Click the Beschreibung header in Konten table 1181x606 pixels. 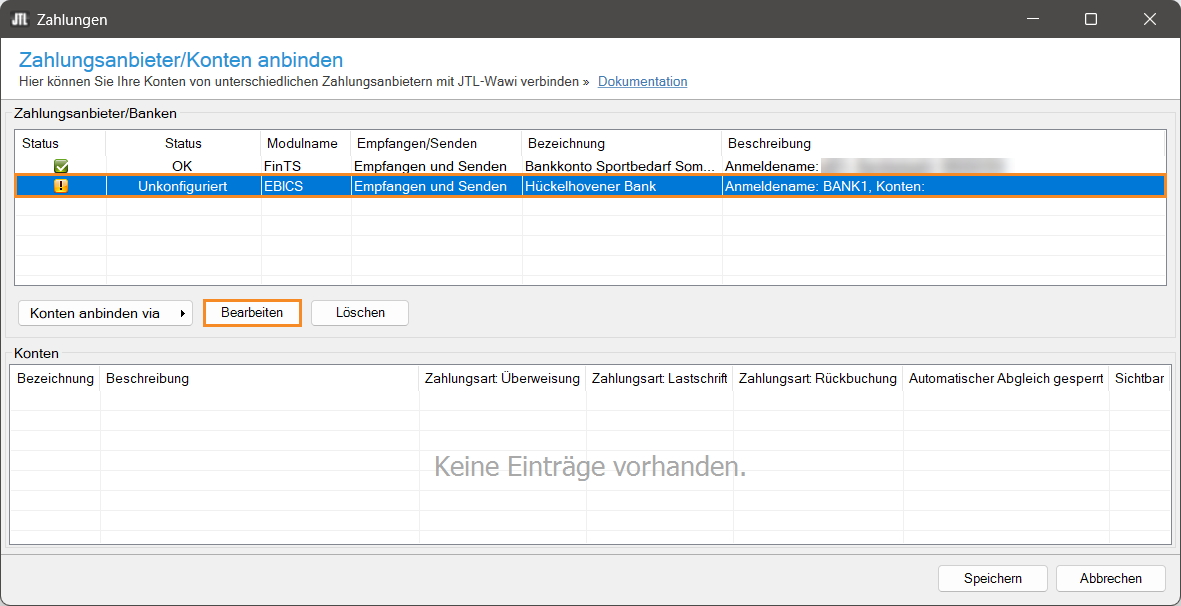tap(147, 379)
